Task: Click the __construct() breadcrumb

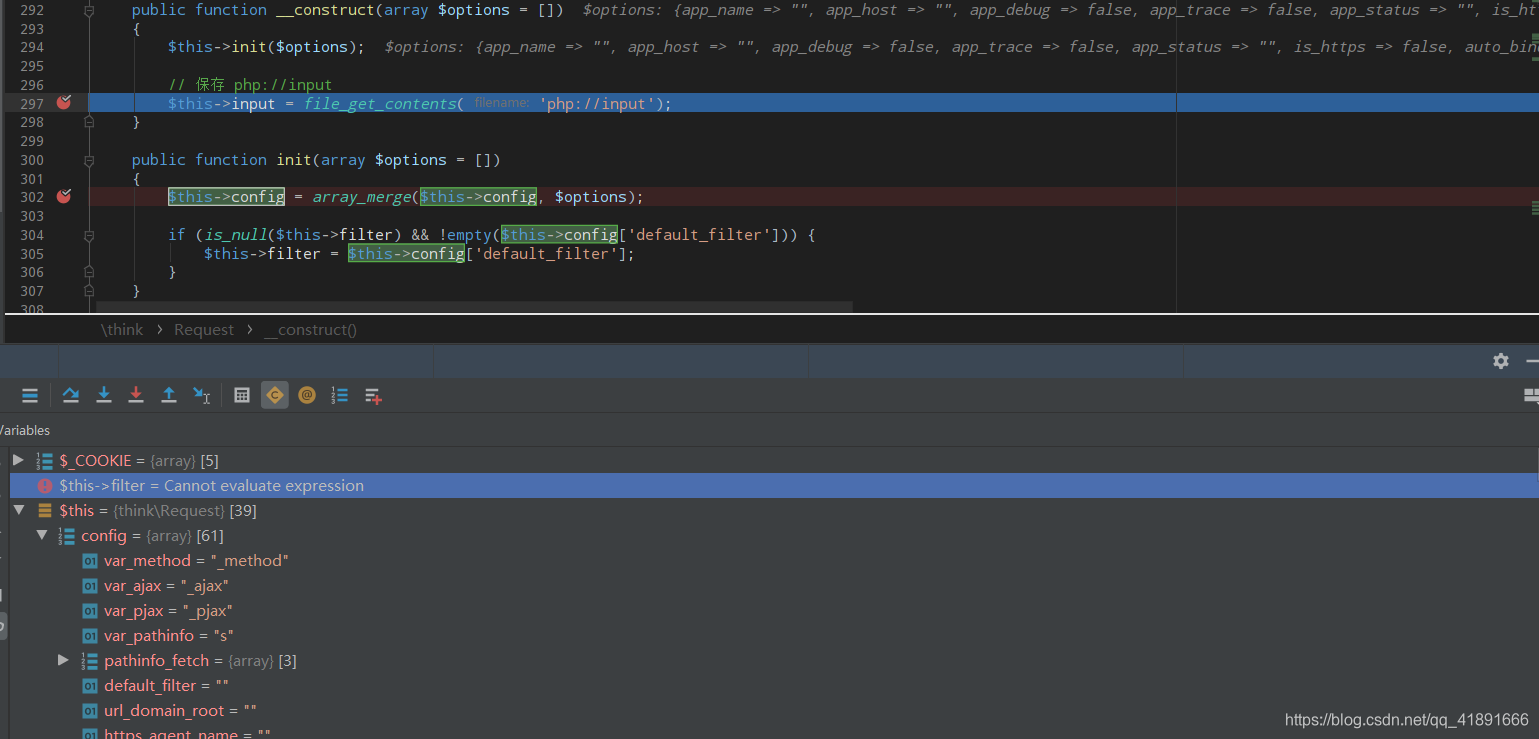Action: pos(310,329)
